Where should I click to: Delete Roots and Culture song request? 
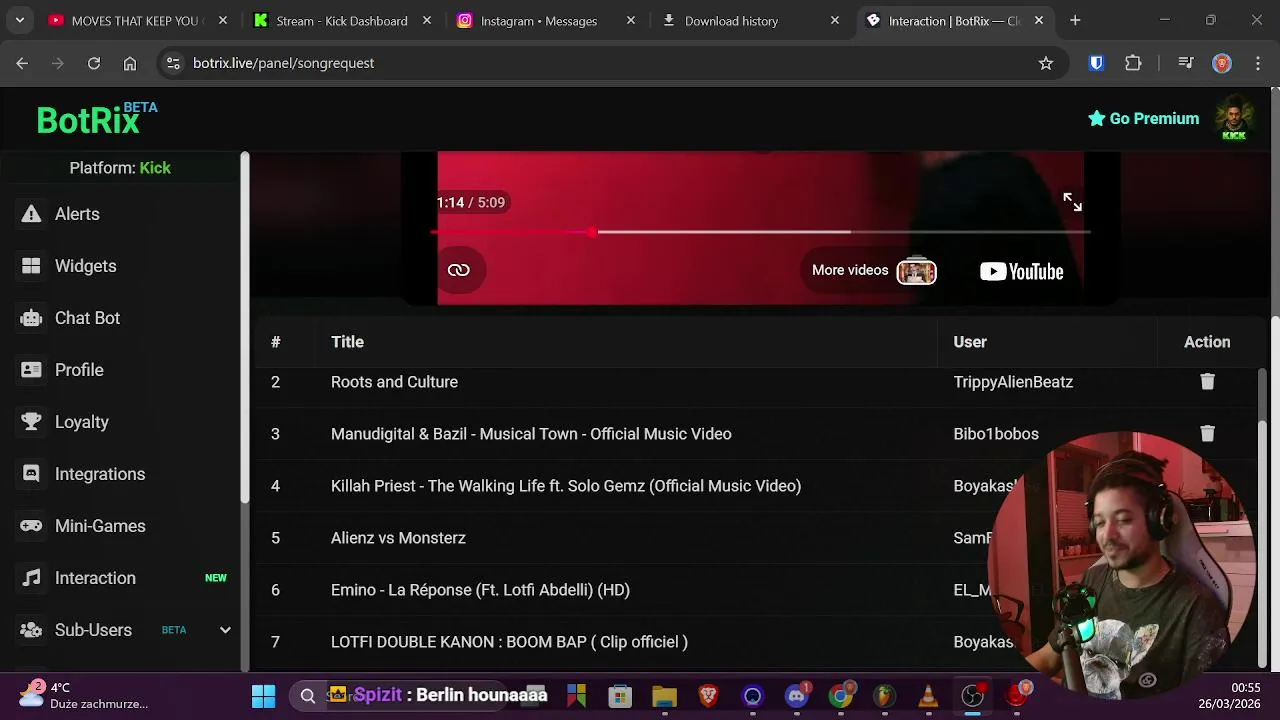1207,382
